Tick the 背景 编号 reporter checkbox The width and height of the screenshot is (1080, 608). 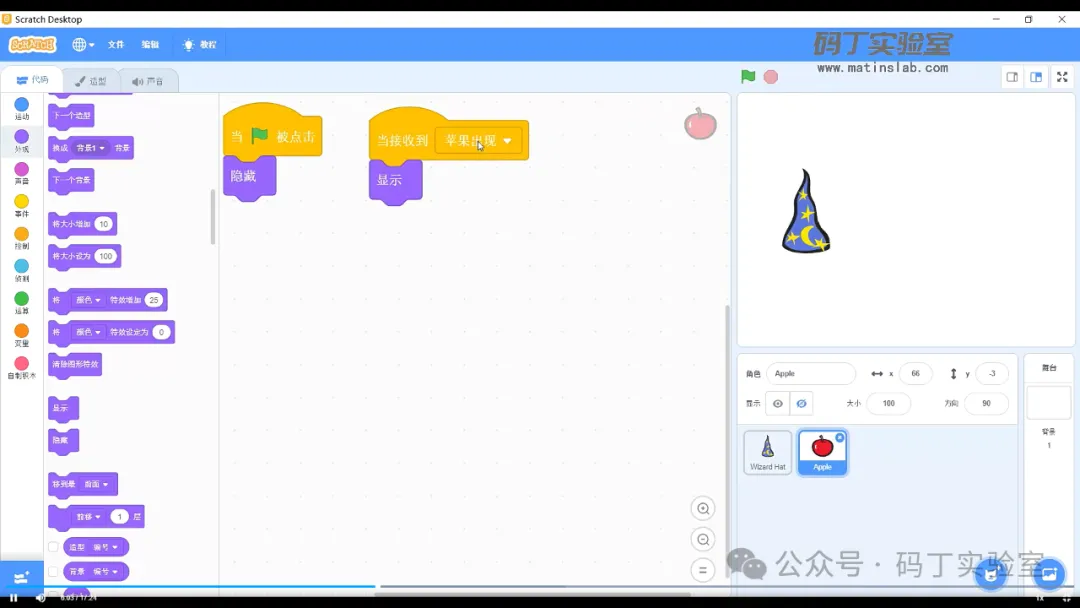click(53, 572)
